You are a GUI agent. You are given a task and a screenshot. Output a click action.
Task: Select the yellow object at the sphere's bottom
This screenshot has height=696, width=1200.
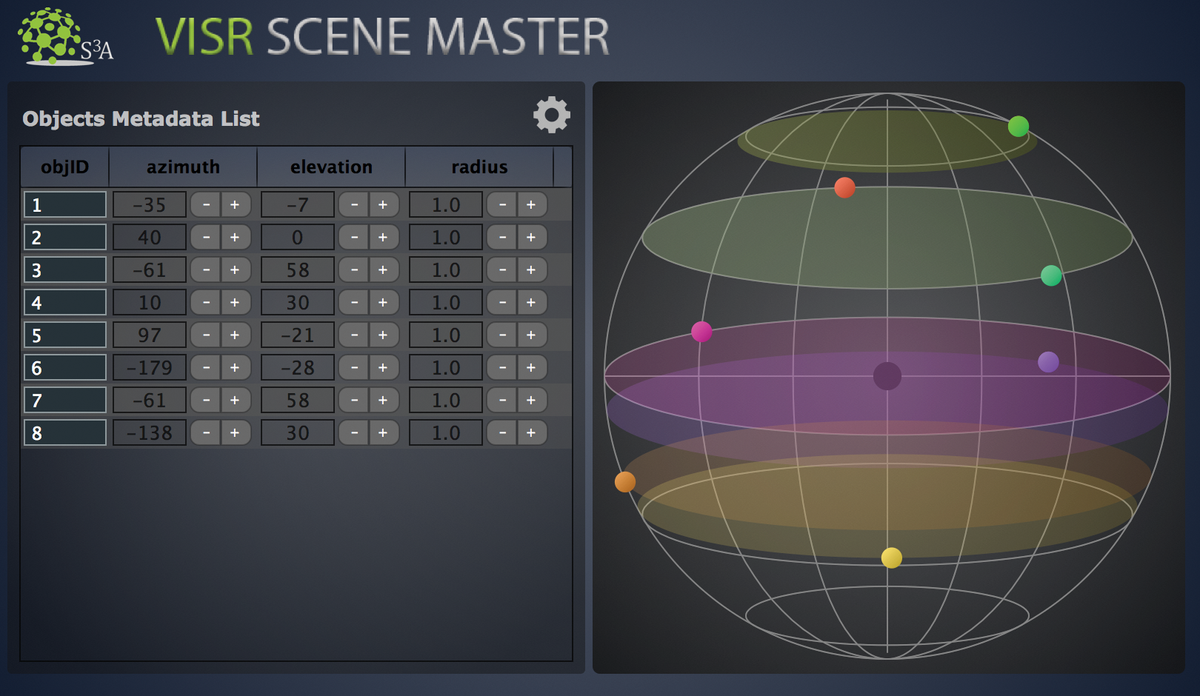coord(890,557)
